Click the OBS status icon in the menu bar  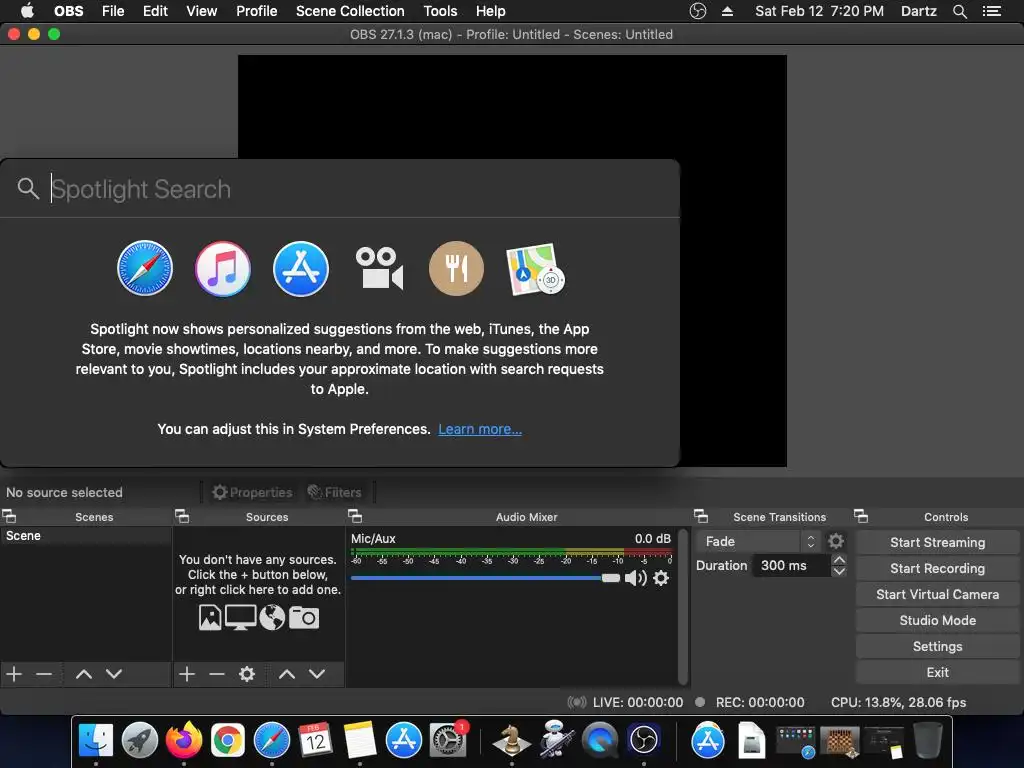coord(698,11)
